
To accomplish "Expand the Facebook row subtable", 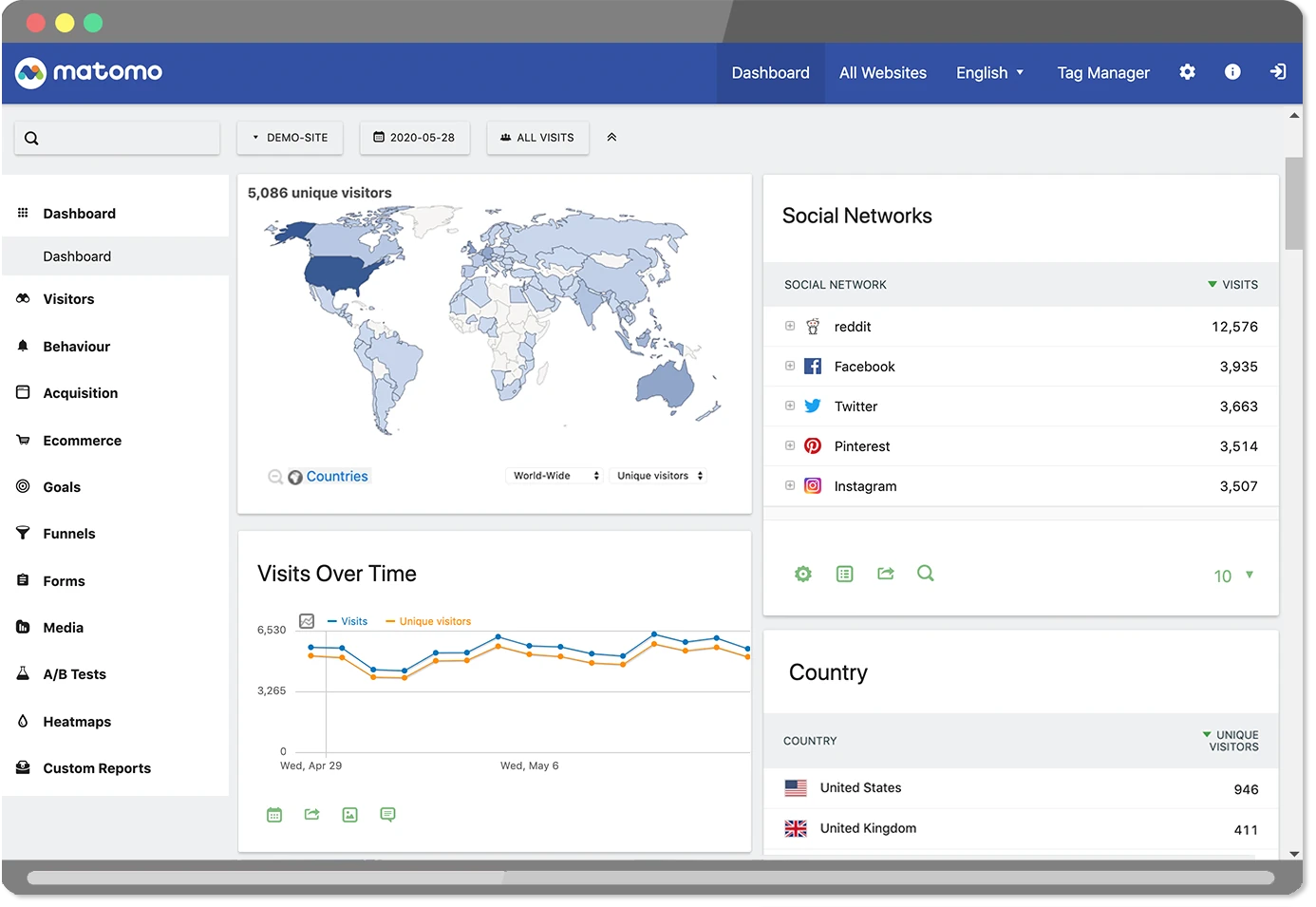I will click(x=790, y=366).
